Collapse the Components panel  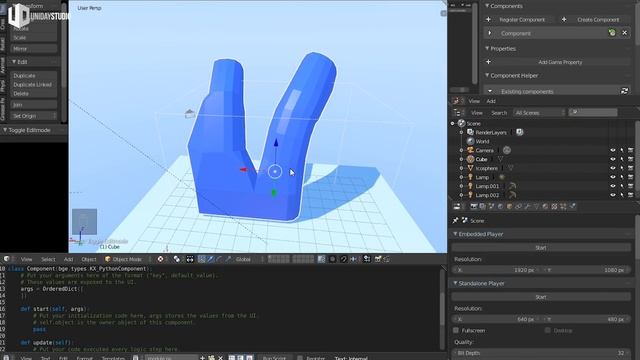tap(487, 6)
